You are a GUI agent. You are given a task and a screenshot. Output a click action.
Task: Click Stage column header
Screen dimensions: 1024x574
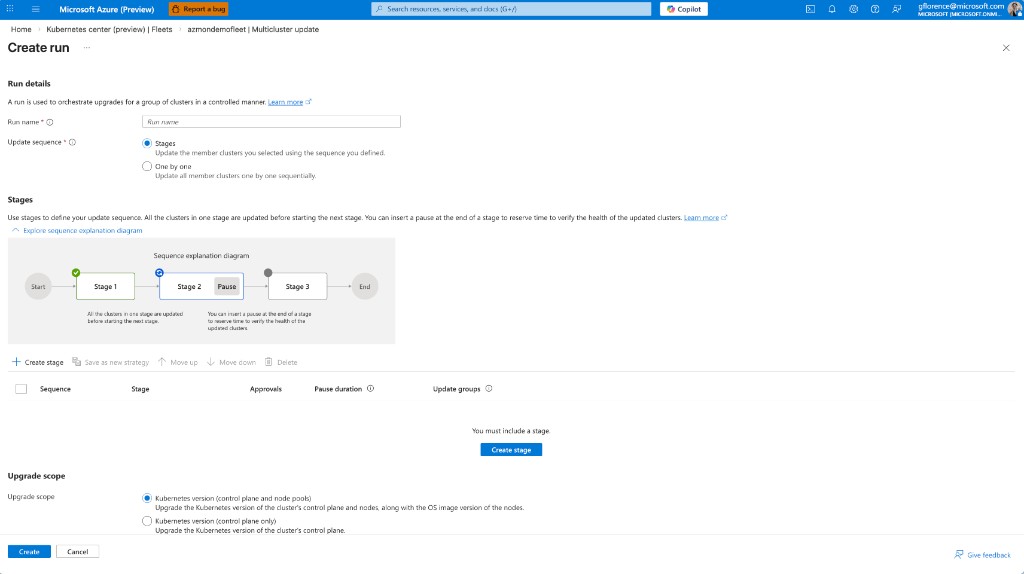pyautogui.click(x=140, y=389)
